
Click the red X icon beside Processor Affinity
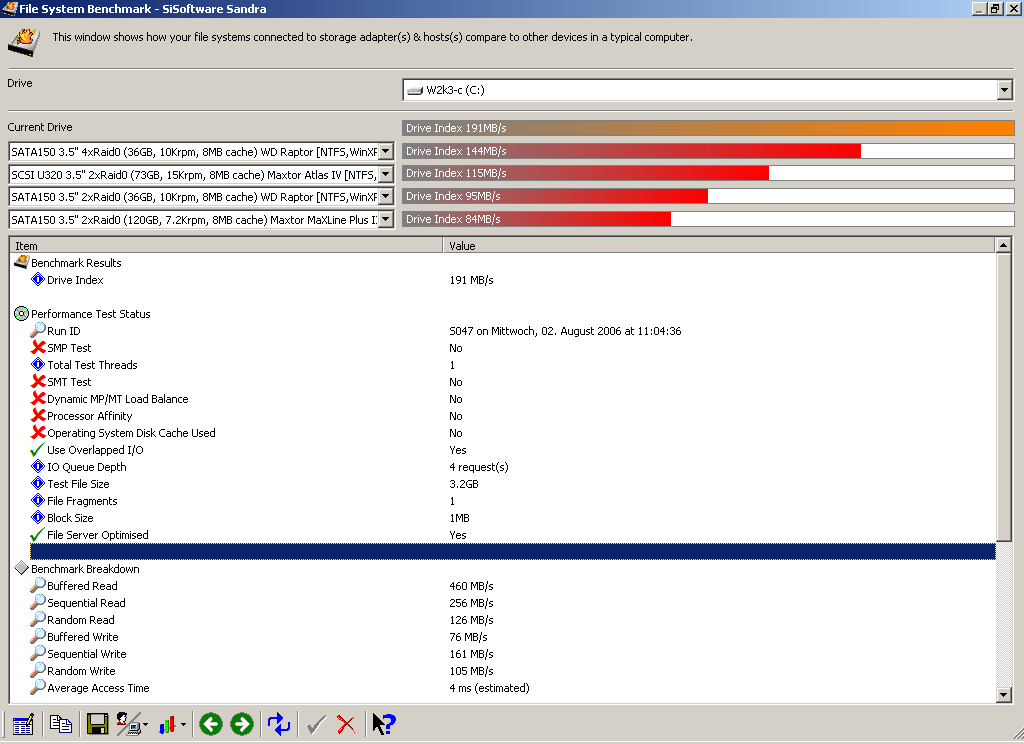(x=38, y=415)
